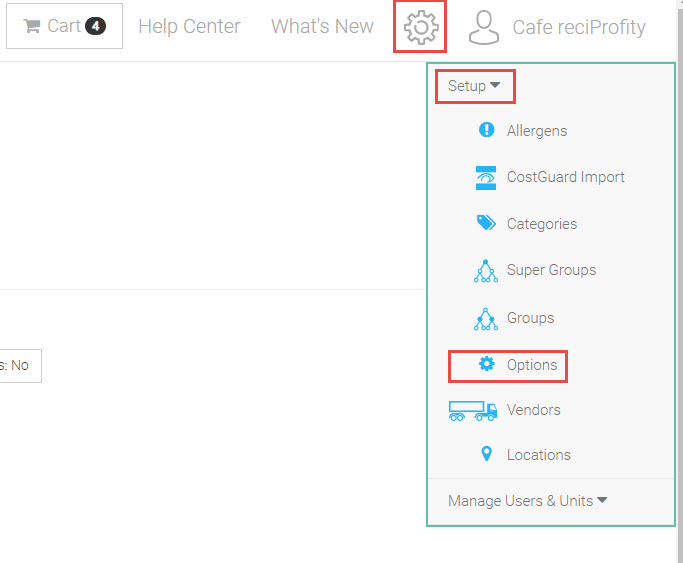
Task: Select Locations in the Setup menu
Action: [538, 455]
